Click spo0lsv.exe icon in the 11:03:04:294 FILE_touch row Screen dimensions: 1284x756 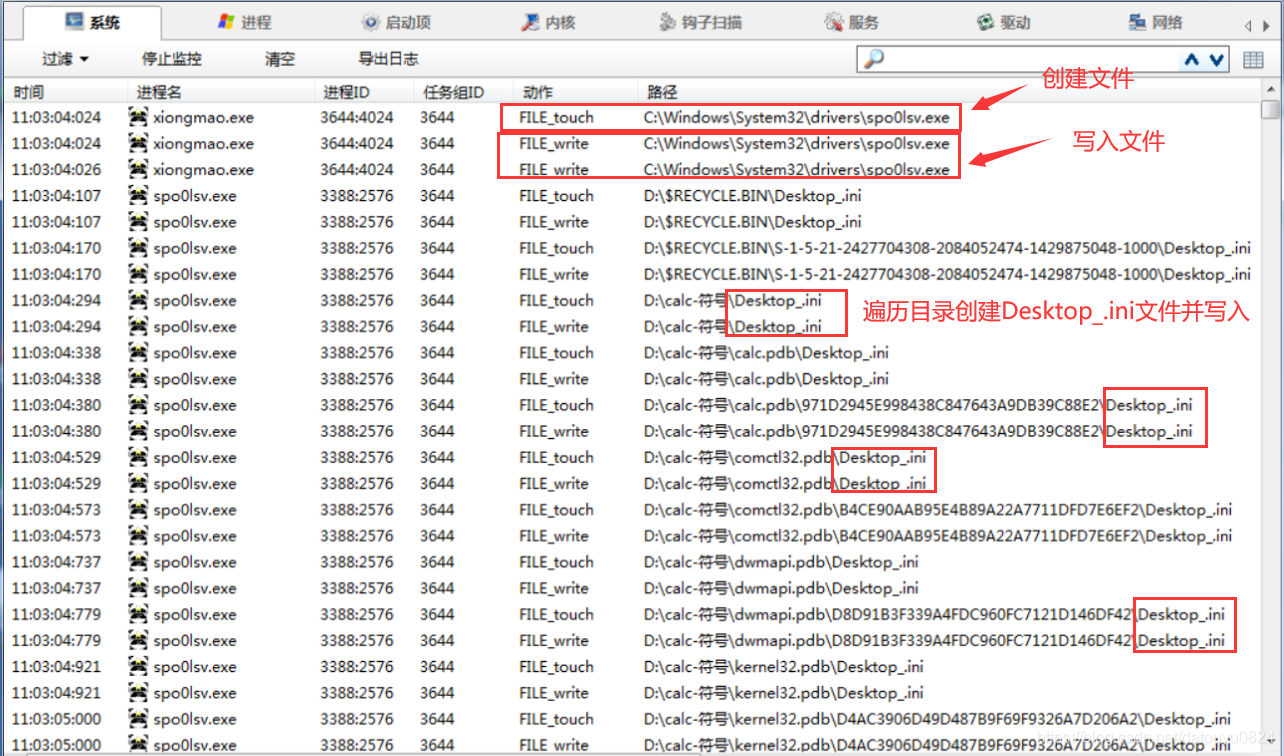139,300
